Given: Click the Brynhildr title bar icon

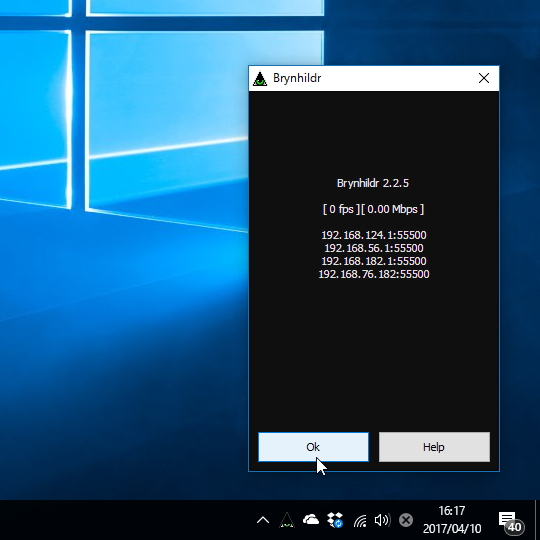Looking at the screenshot, I should coord(260,79).
